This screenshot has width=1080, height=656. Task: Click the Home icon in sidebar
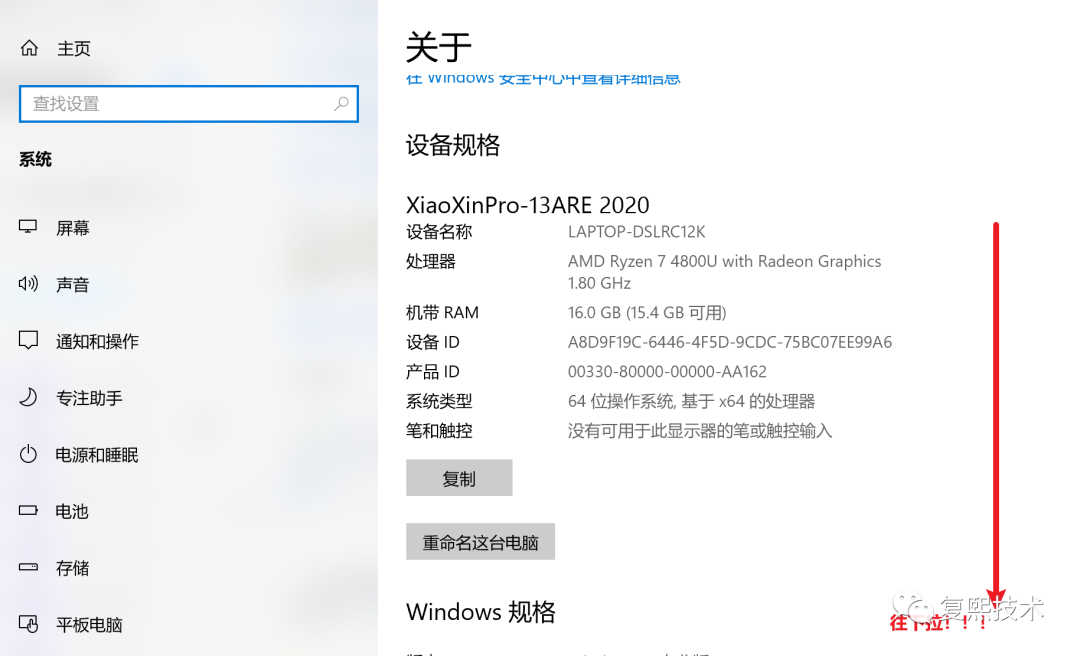[29, 48]
